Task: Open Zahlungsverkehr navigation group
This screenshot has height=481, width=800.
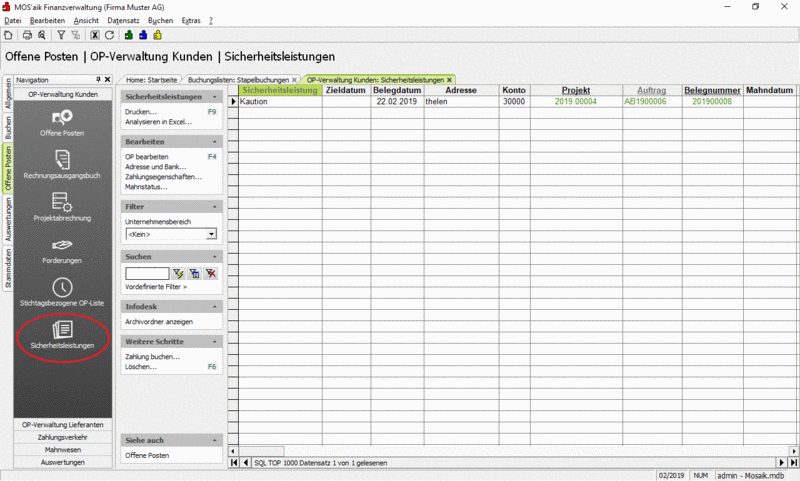Action: point(63,437)
